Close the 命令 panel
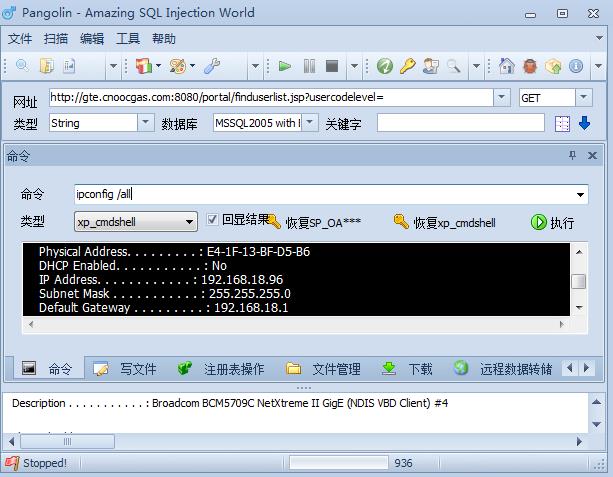This screenshot has height=477, width=613. [x=592, y=155]
